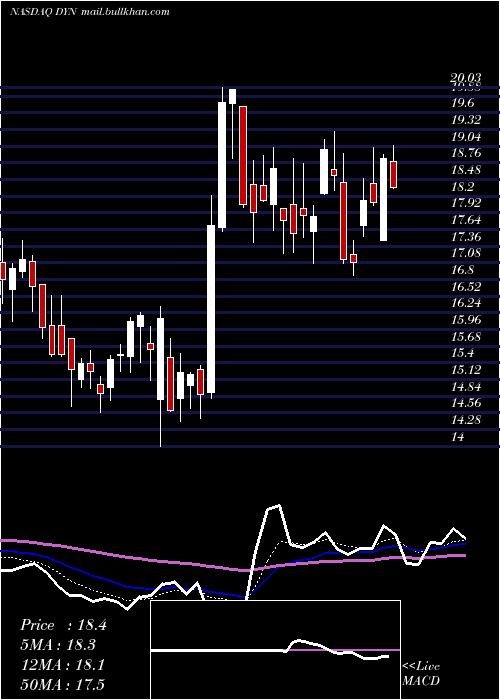Click inside the Live MACD inset chart
Screen dimensions: 500x700
[275, 650]
